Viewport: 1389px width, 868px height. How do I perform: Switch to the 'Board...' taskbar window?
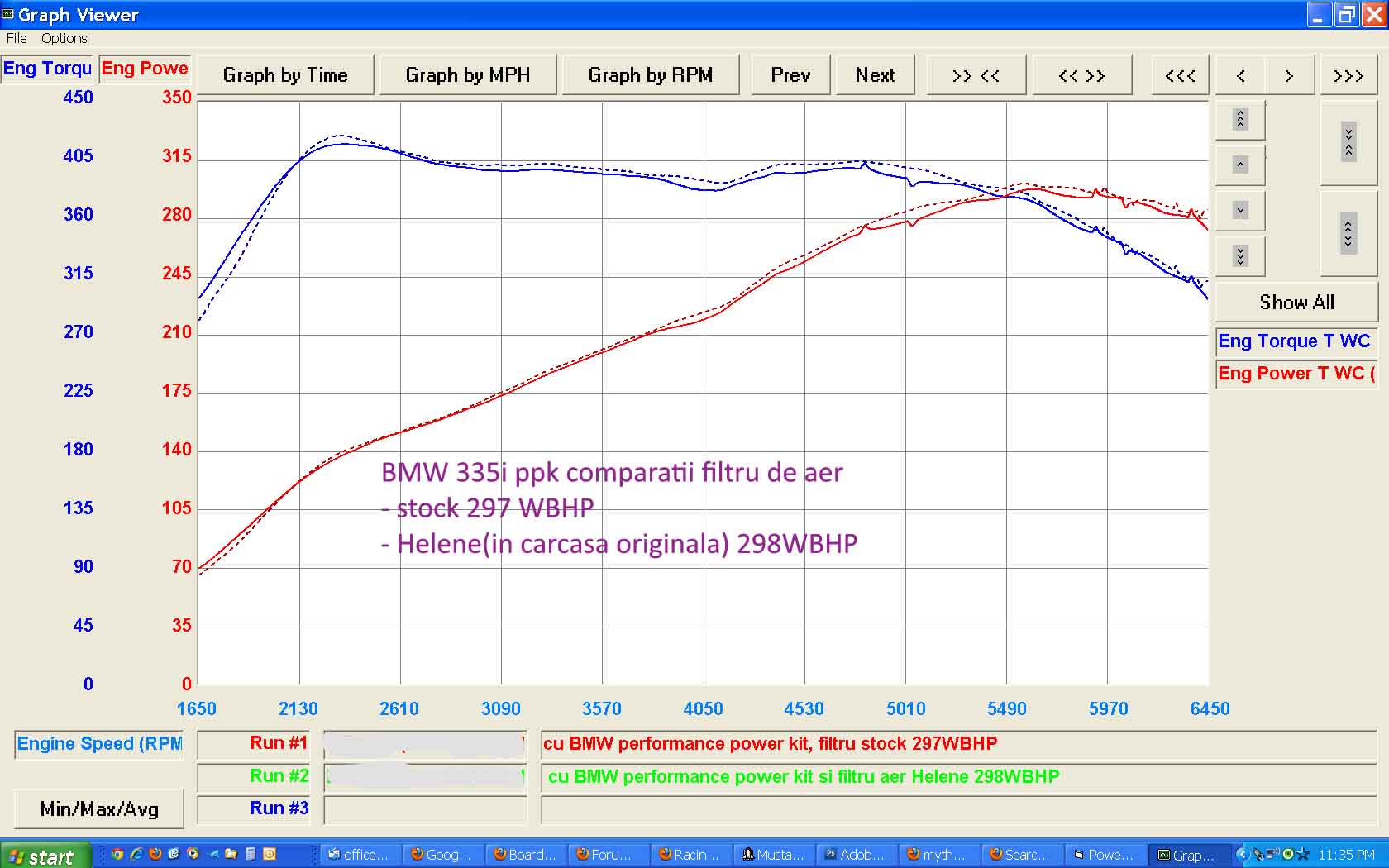coord(525,855)
